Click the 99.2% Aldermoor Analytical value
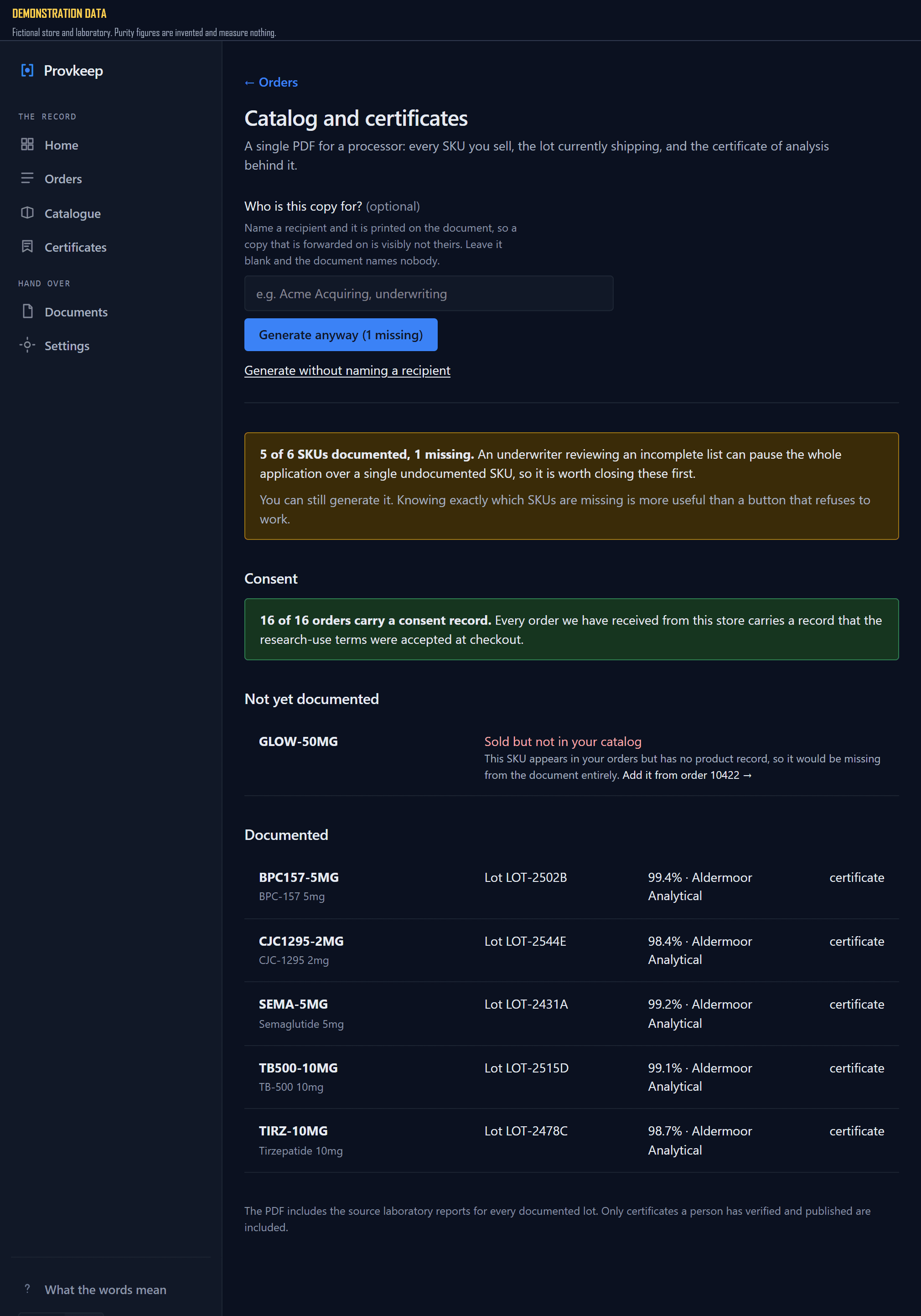The width and height of the screenshot is (921, 1316). (x=700, y=1013)
